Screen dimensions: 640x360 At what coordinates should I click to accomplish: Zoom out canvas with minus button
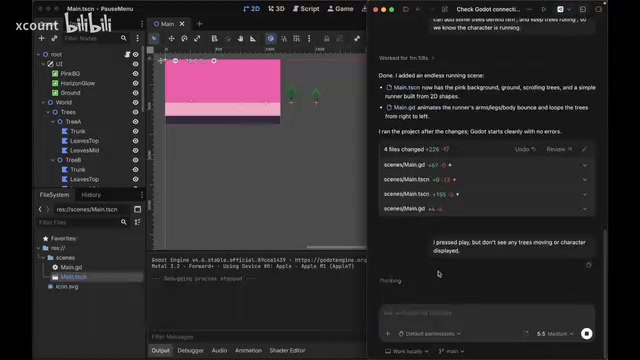click(x=176, y=61)
